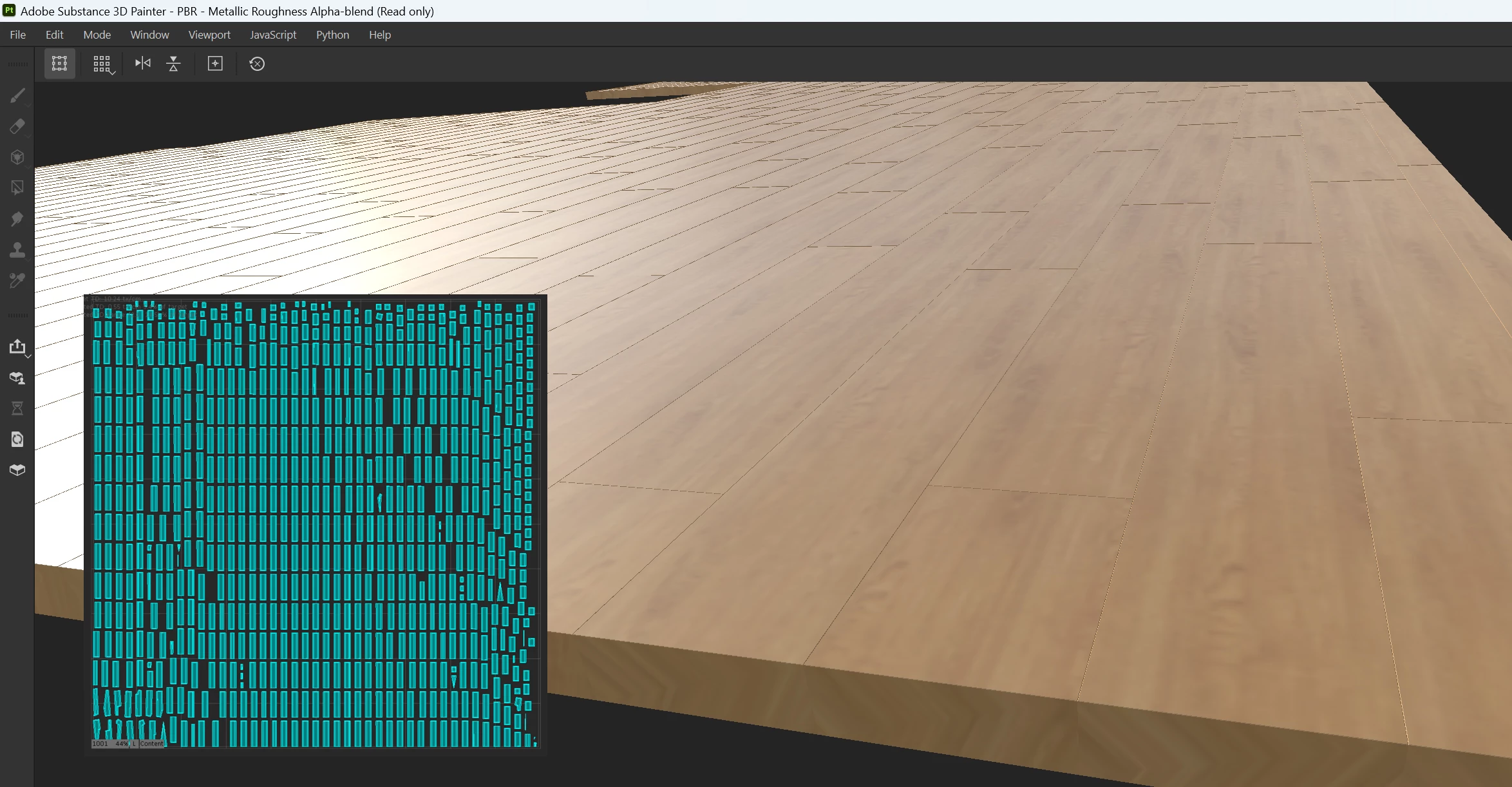Open the UV grid selection dropdown

[113, 73]
